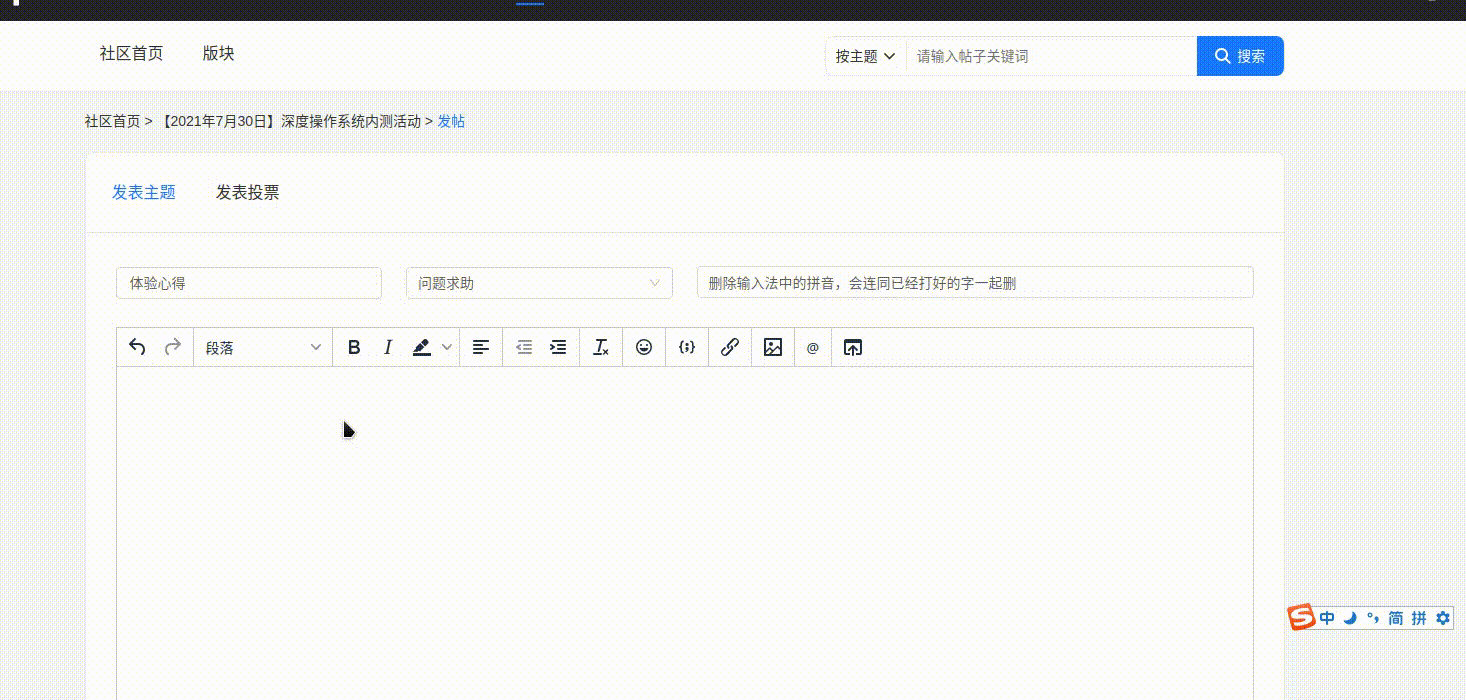Toggle bold formatting in the editor
1466x700 pixels.
[x=354, y=347]
